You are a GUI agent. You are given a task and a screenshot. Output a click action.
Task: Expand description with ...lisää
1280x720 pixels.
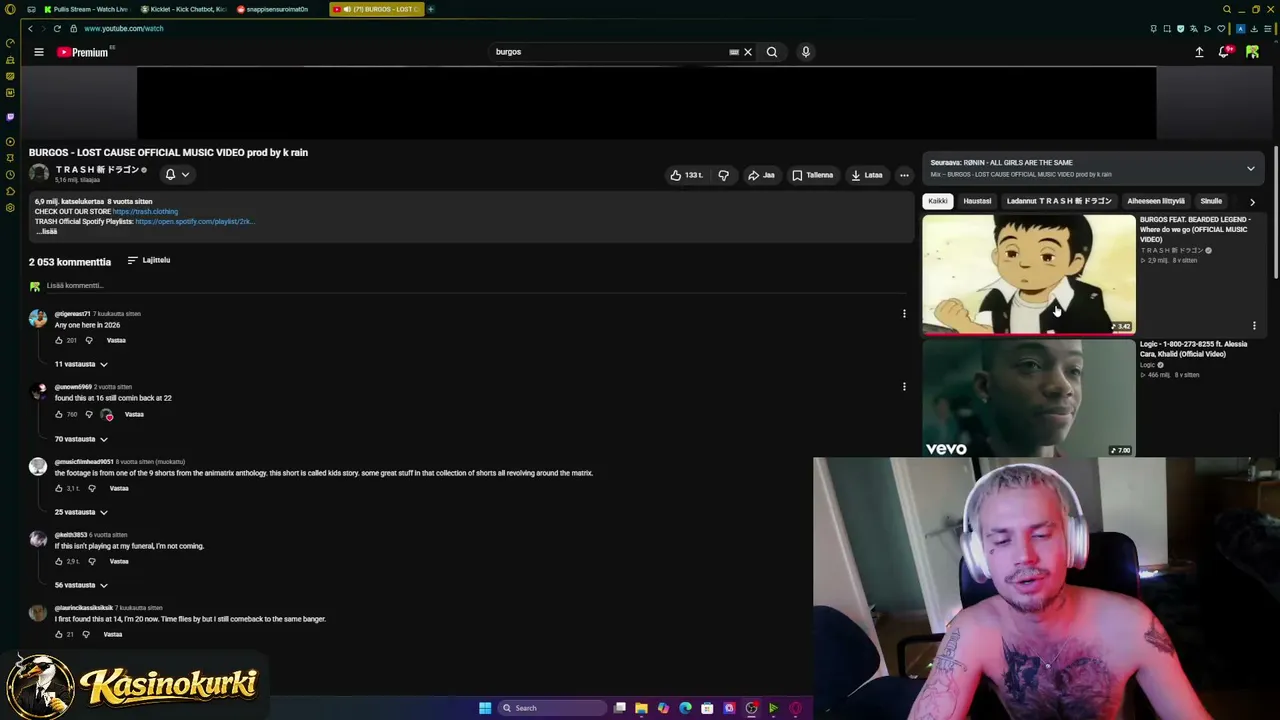pyautogui.click(x=46, y=232)
